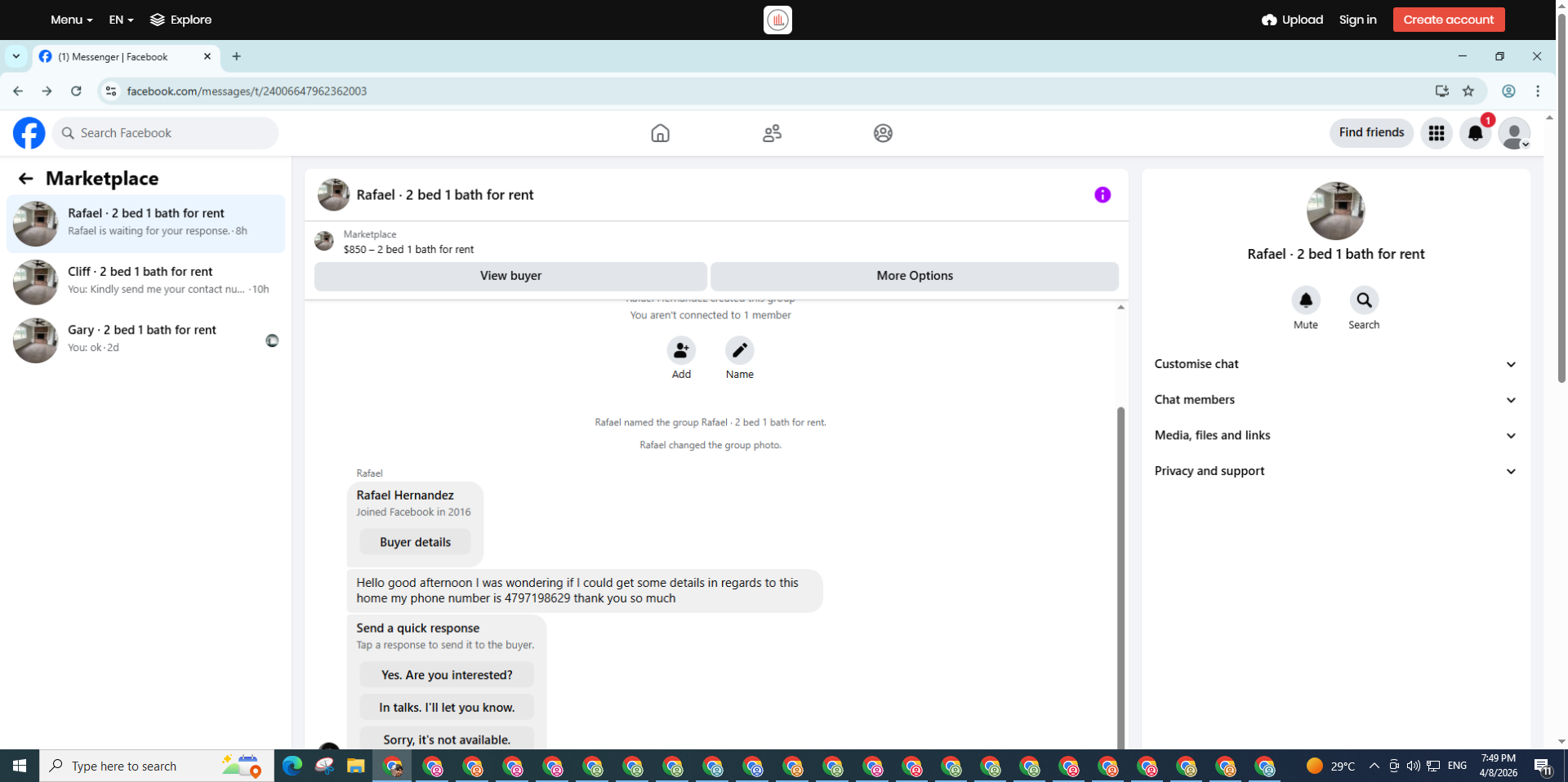This screenshot has height=782, width=1568.
Task: Open the Facebook menu grid icon
Action: pos(1436,133)
